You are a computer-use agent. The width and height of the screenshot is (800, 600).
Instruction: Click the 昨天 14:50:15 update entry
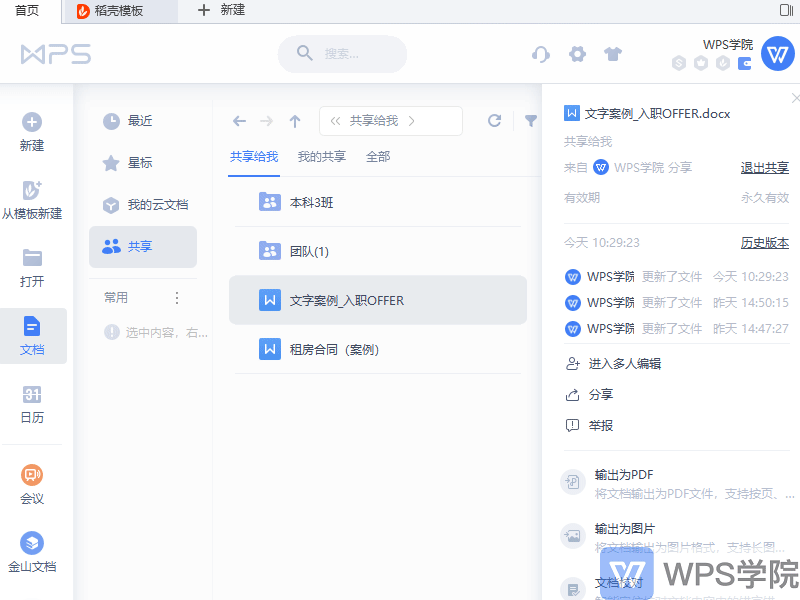point(677,303)
